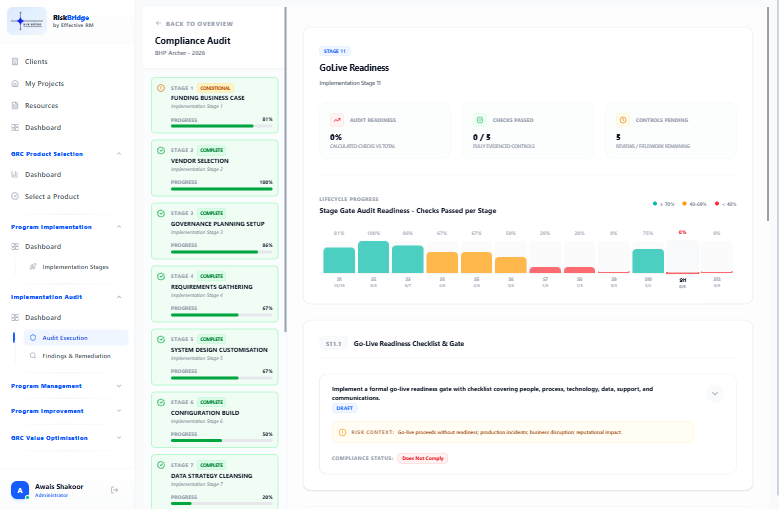This screenshot has width=779, height=509.
Task: Click the S2 bar in the chart
Action: [374, 257]
